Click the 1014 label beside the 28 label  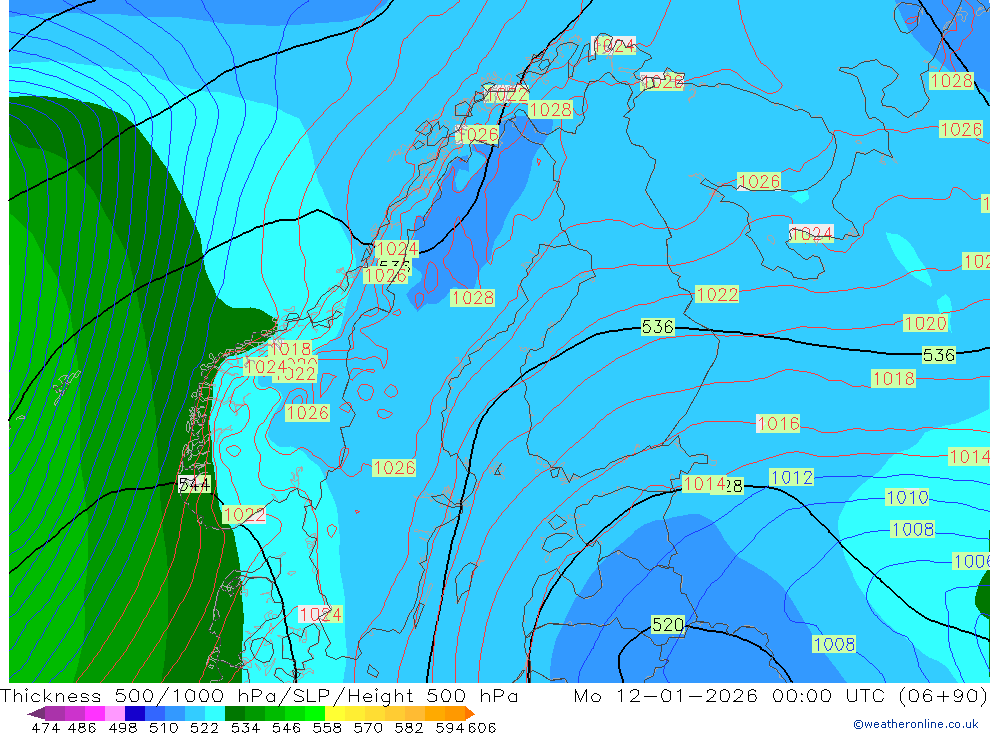[704, 484]
